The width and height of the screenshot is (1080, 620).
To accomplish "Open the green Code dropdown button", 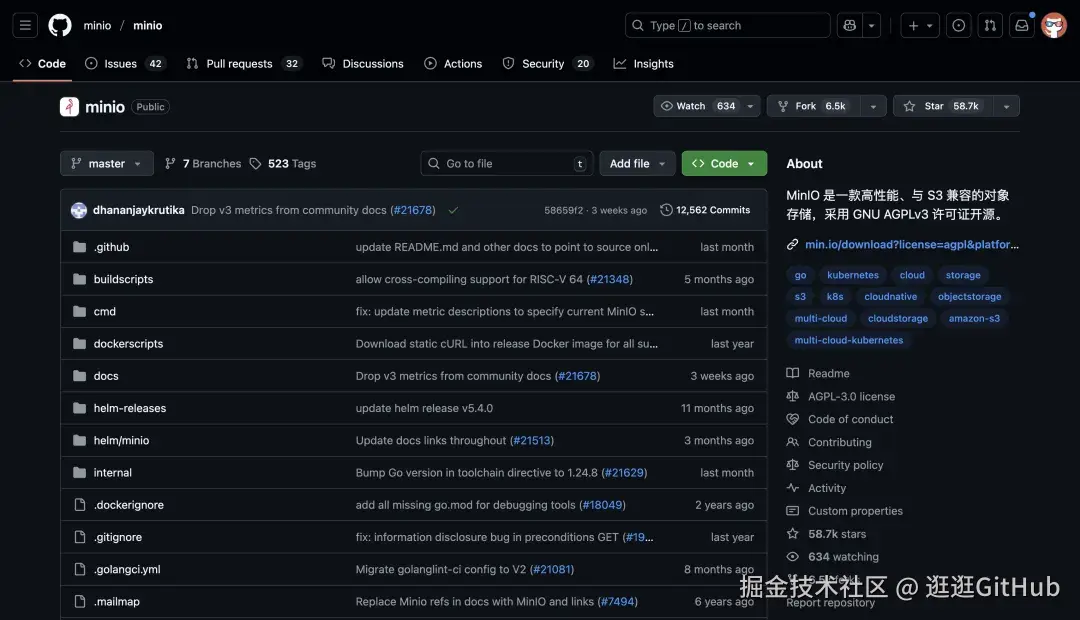I will pos(724,164).
